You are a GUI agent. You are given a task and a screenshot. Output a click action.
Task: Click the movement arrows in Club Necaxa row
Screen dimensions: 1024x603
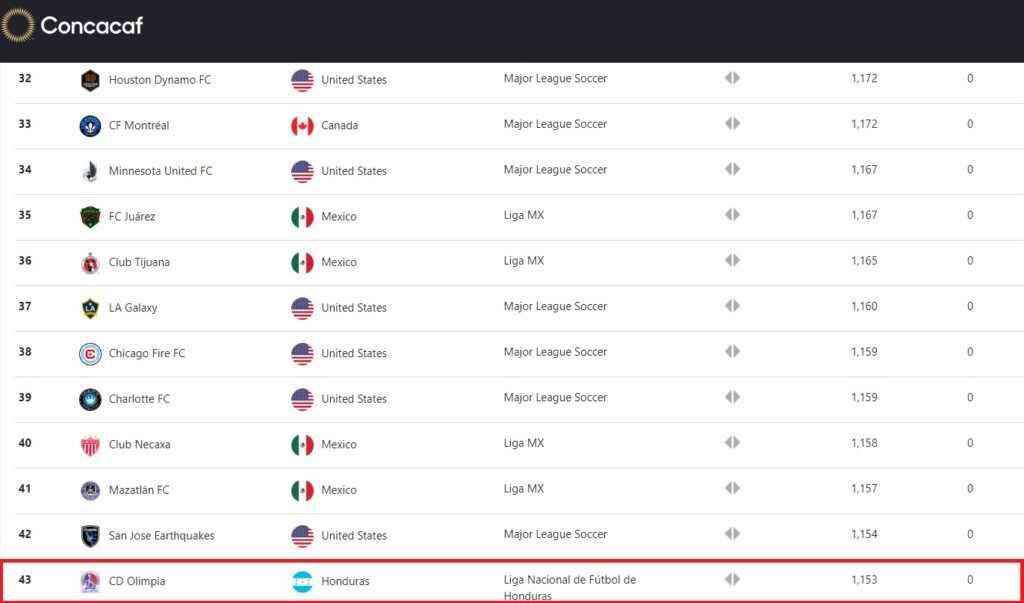(x=732, y=443)
